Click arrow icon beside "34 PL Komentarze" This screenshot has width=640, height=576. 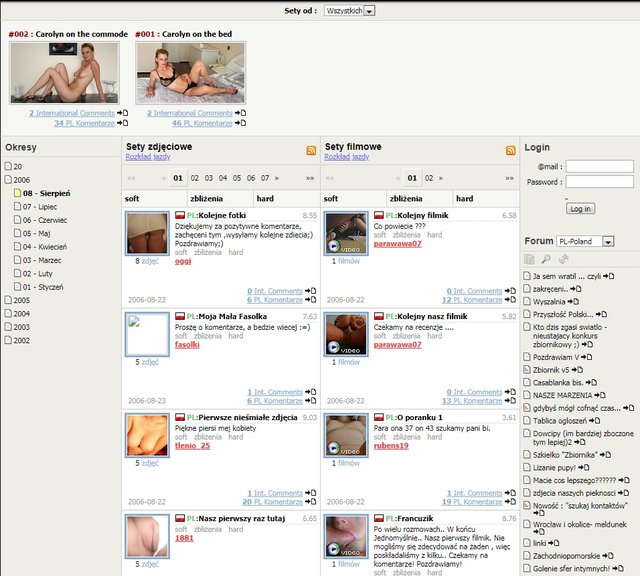(123, 123)
